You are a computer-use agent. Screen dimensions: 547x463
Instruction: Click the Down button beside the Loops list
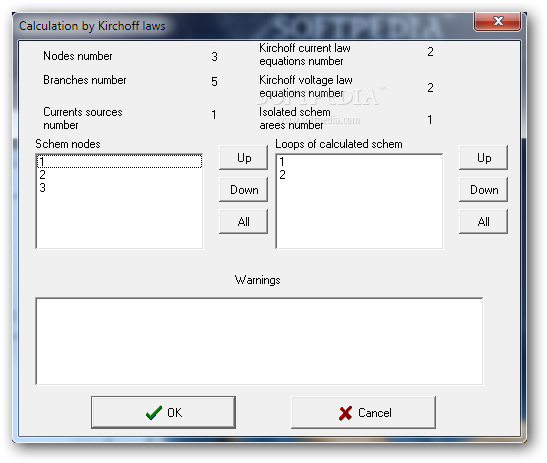point(484,190)
